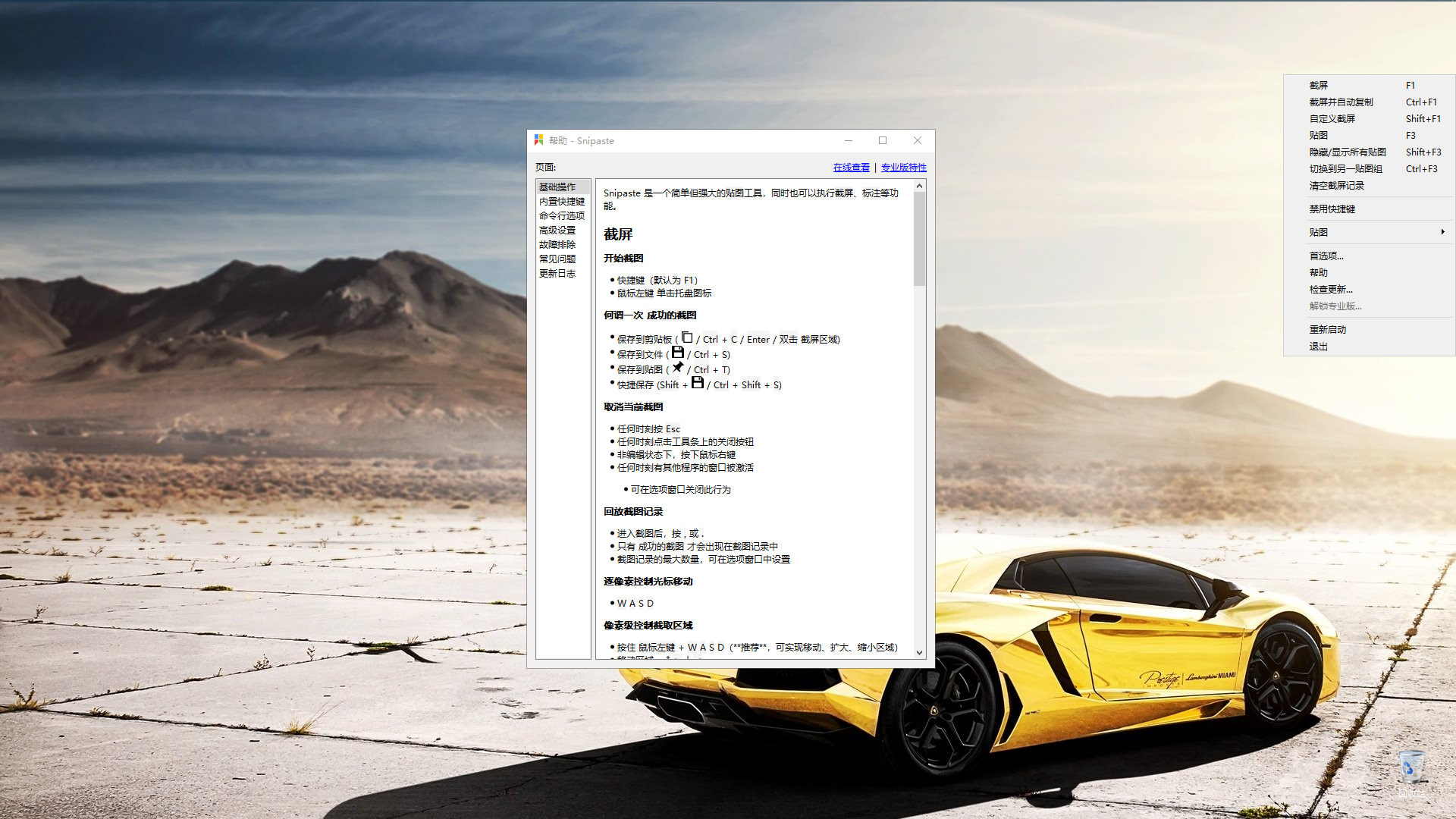
Task: Click 检查更新... in the tray menu
Action: (1330, 290)
